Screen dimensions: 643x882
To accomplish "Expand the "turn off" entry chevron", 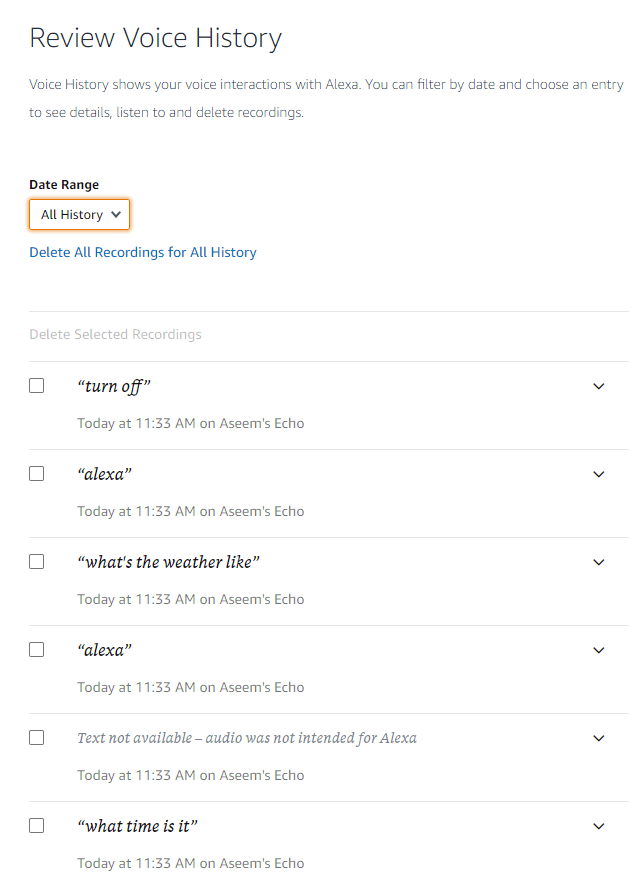I will 599,386.
